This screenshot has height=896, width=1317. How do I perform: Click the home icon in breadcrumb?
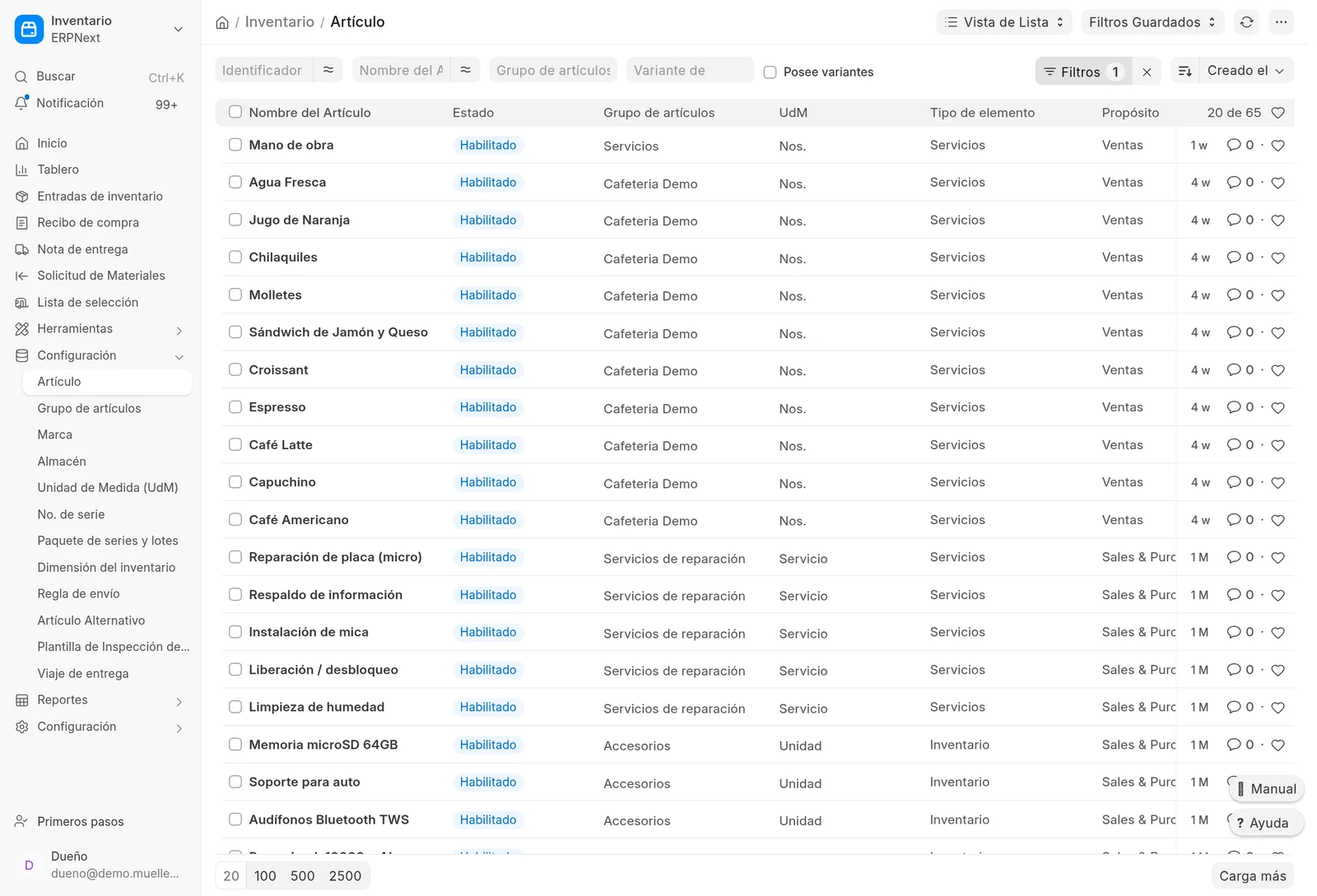pyautogui.click(x=222, y=22)
